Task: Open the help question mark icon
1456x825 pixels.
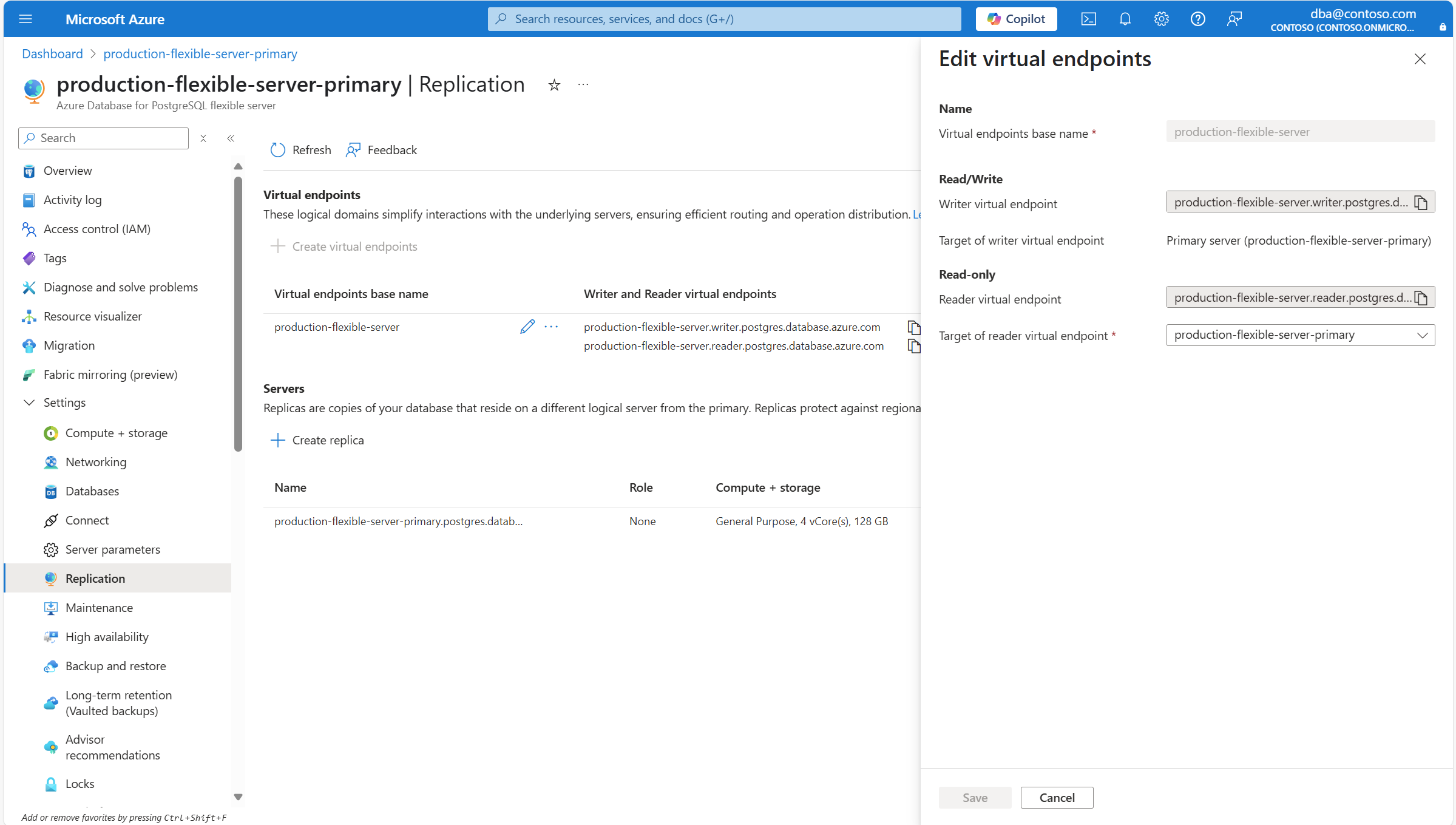Action: pyautogui.click(x=1197, y=19)
